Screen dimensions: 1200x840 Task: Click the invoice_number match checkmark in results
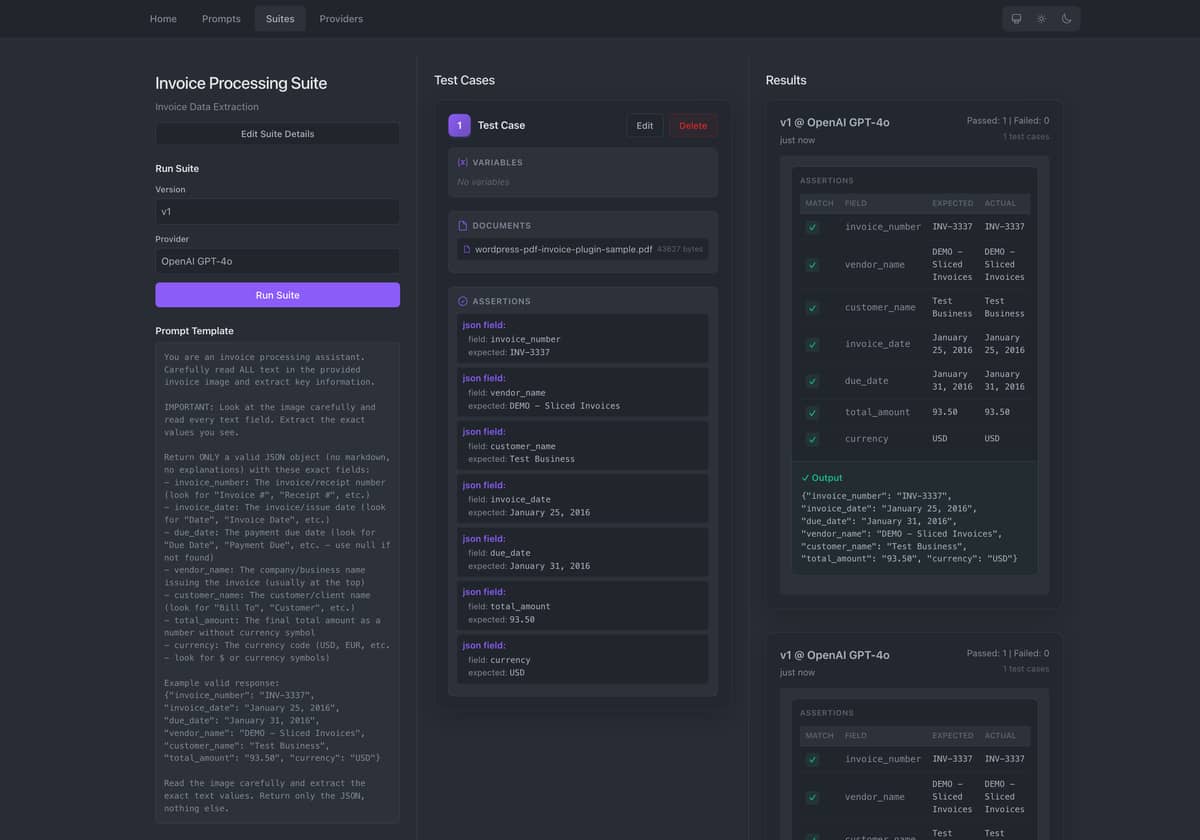pyautogui.click(x=812, y=227)
